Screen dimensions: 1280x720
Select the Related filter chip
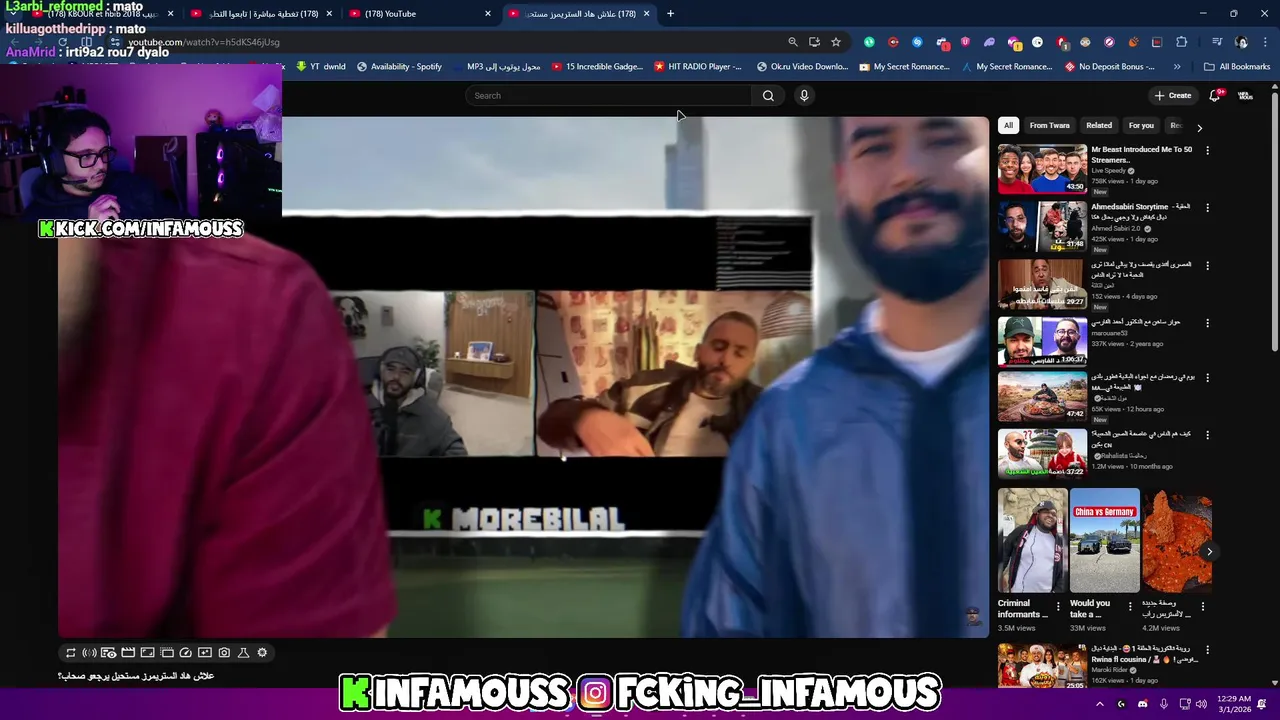[1099, 125]
